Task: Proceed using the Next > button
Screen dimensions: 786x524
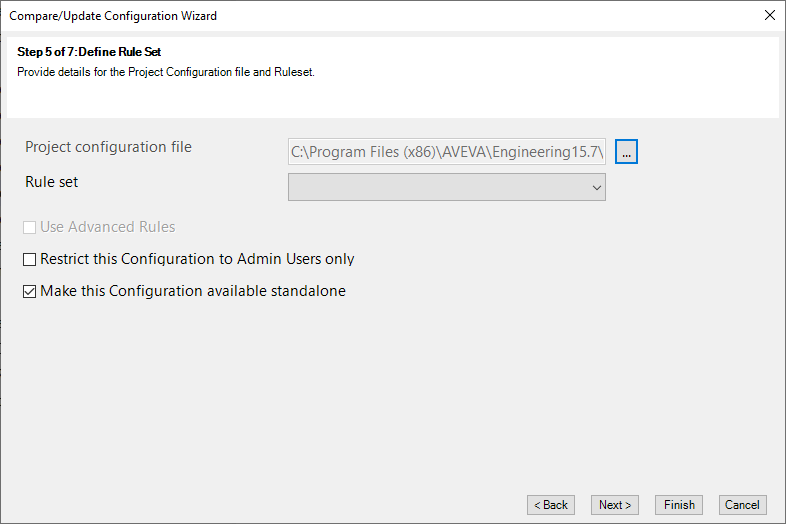Action: [x=615, y=505]
